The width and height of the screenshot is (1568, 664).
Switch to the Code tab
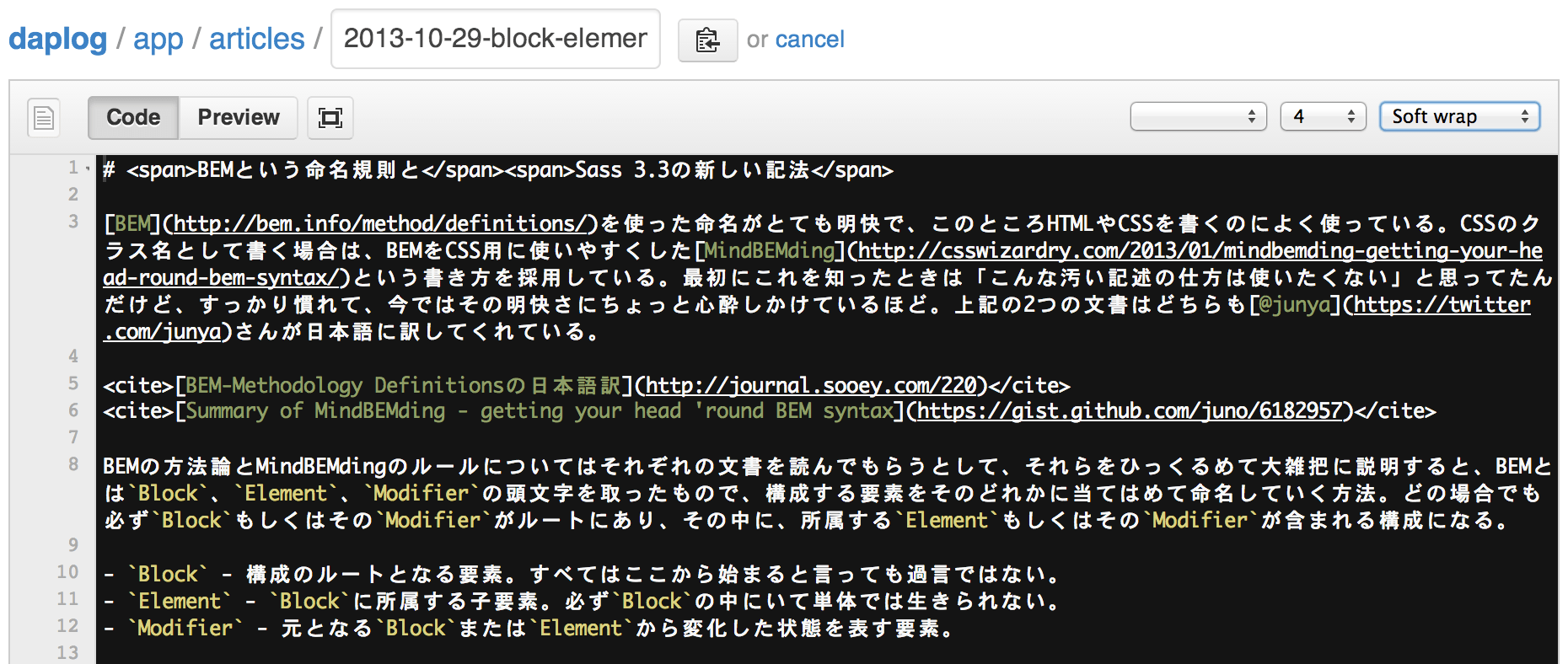pos(133,117)
